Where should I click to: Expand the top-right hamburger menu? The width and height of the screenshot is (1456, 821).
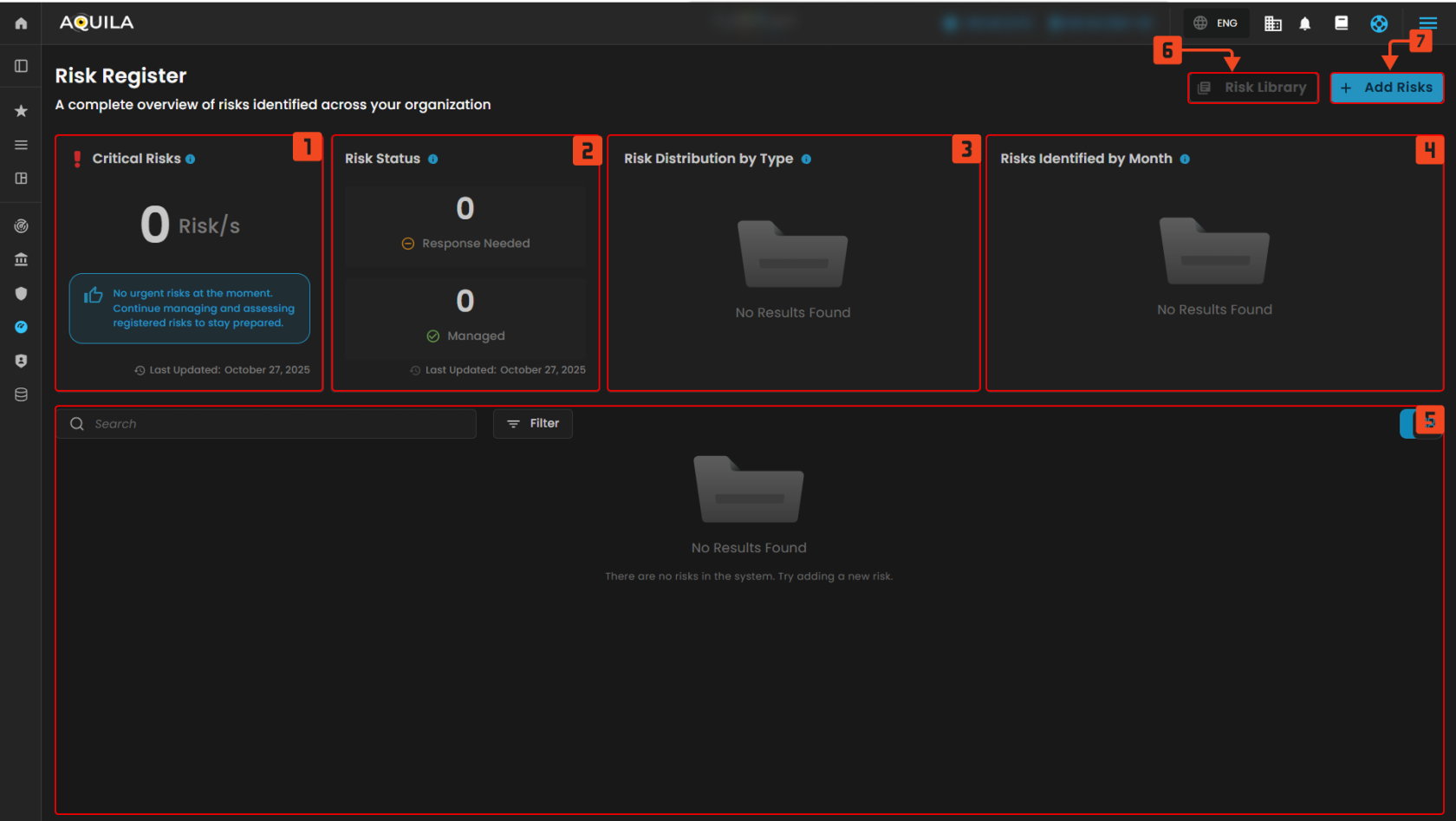point(1427,23)
